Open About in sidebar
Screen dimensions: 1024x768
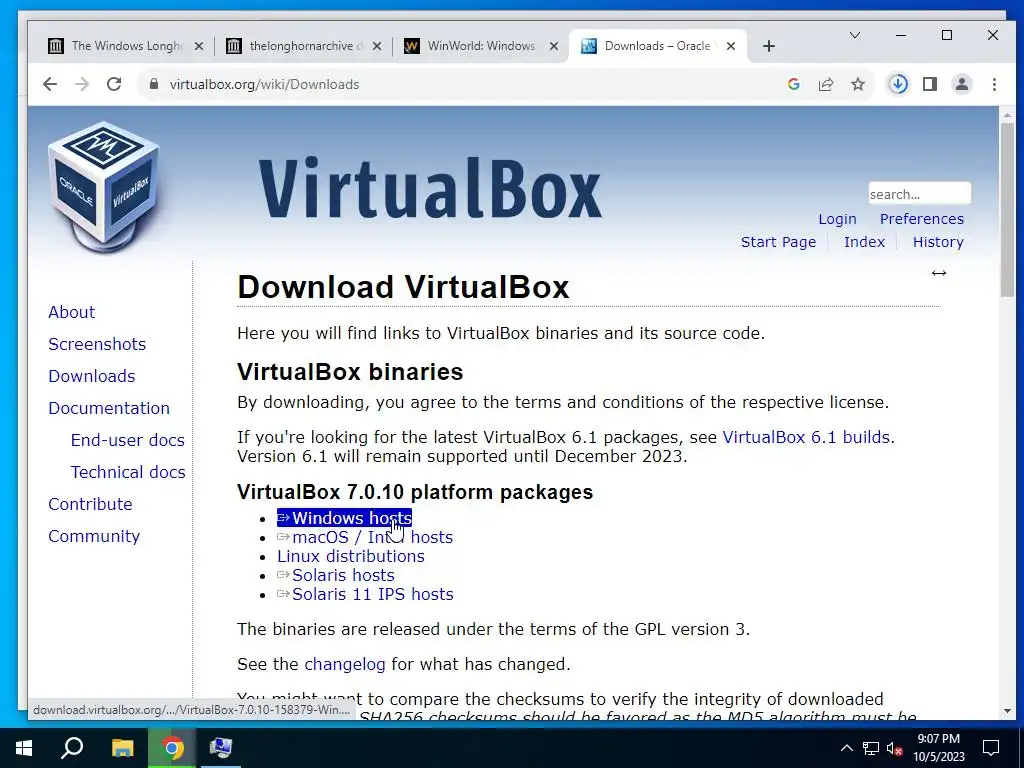coord(71,312)
